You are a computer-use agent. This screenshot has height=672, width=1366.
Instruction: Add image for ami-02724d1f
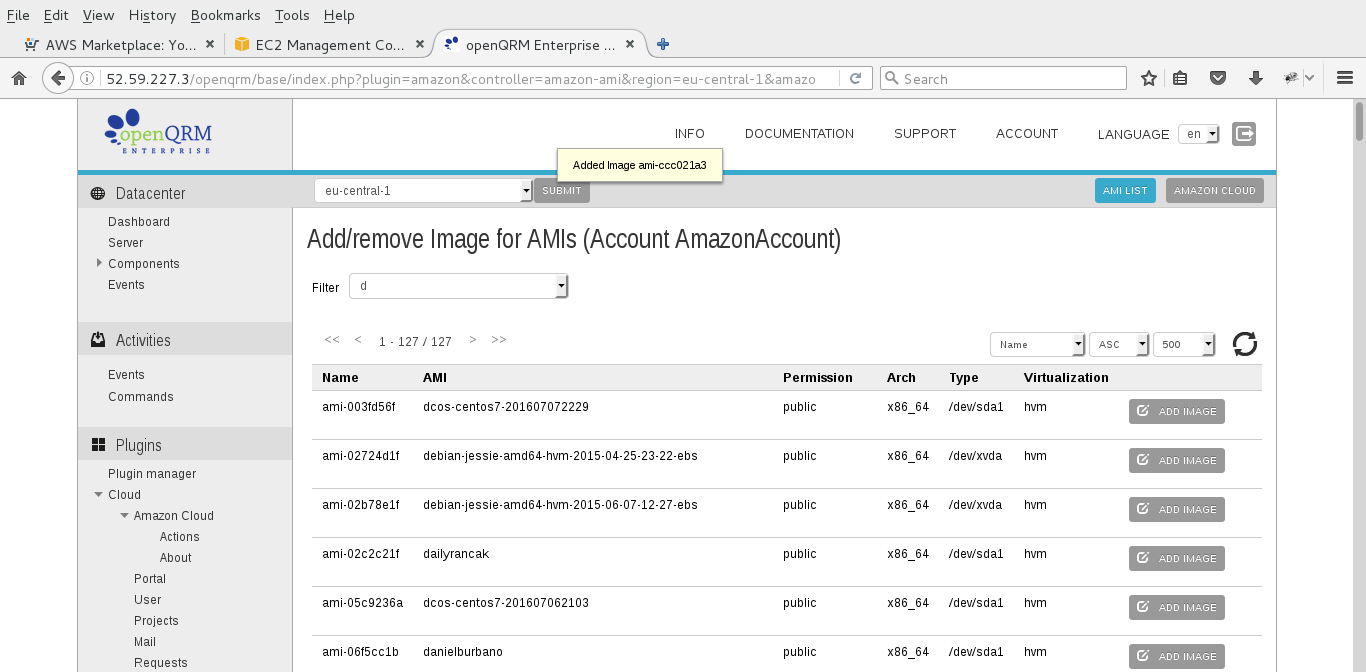1176,460
